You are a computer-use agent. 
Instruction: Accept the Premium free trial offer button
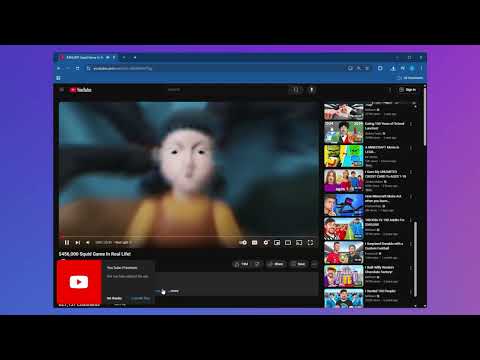(141, 298)
